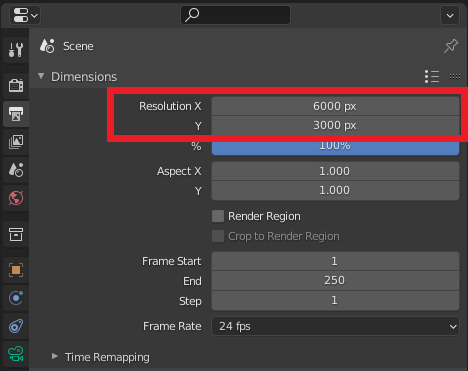The width and height of the screenshot is (468, 371).
Task: Collapse the Dimensions panel
Action: (41, 76)
